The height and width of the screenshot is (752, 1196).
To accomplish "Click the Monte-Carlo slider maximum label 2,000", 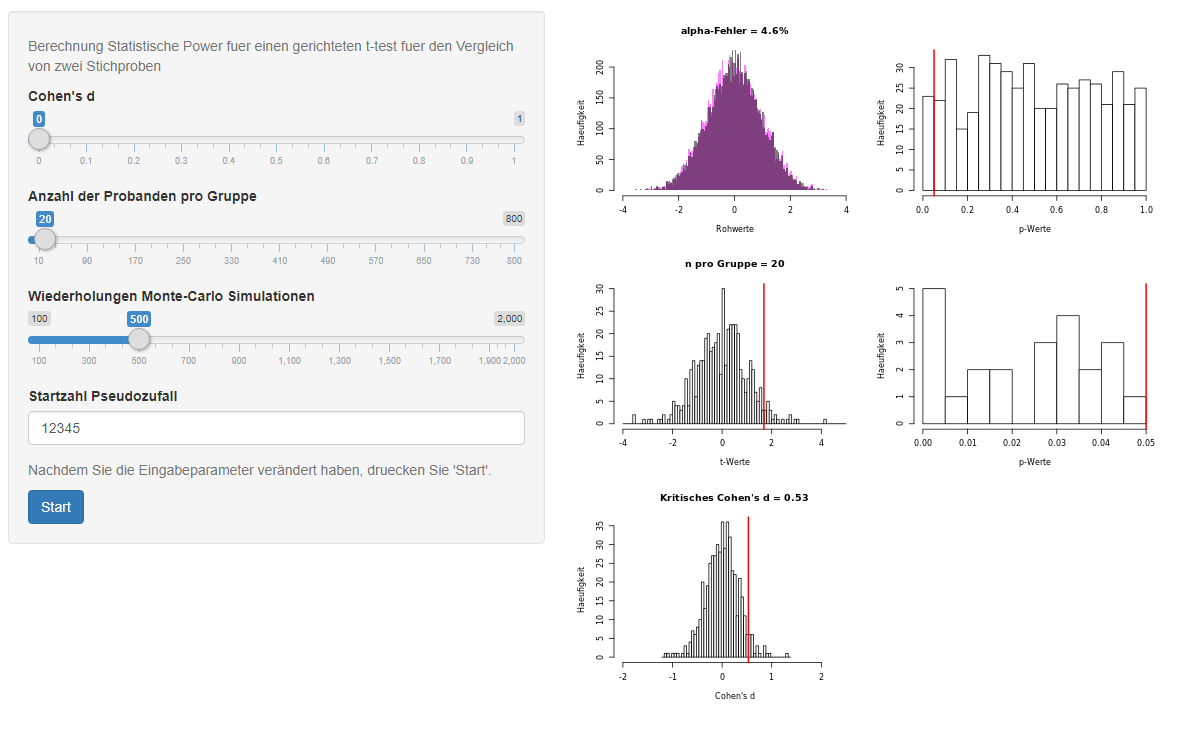I will (x=509, y=318).
